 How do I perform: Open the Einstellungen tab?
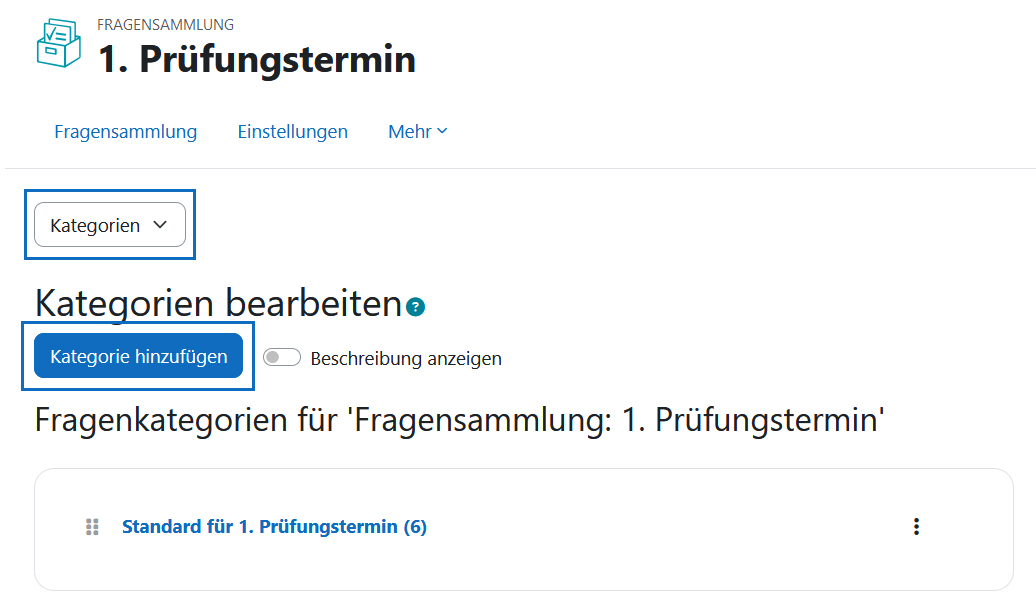tap(293, 132)
